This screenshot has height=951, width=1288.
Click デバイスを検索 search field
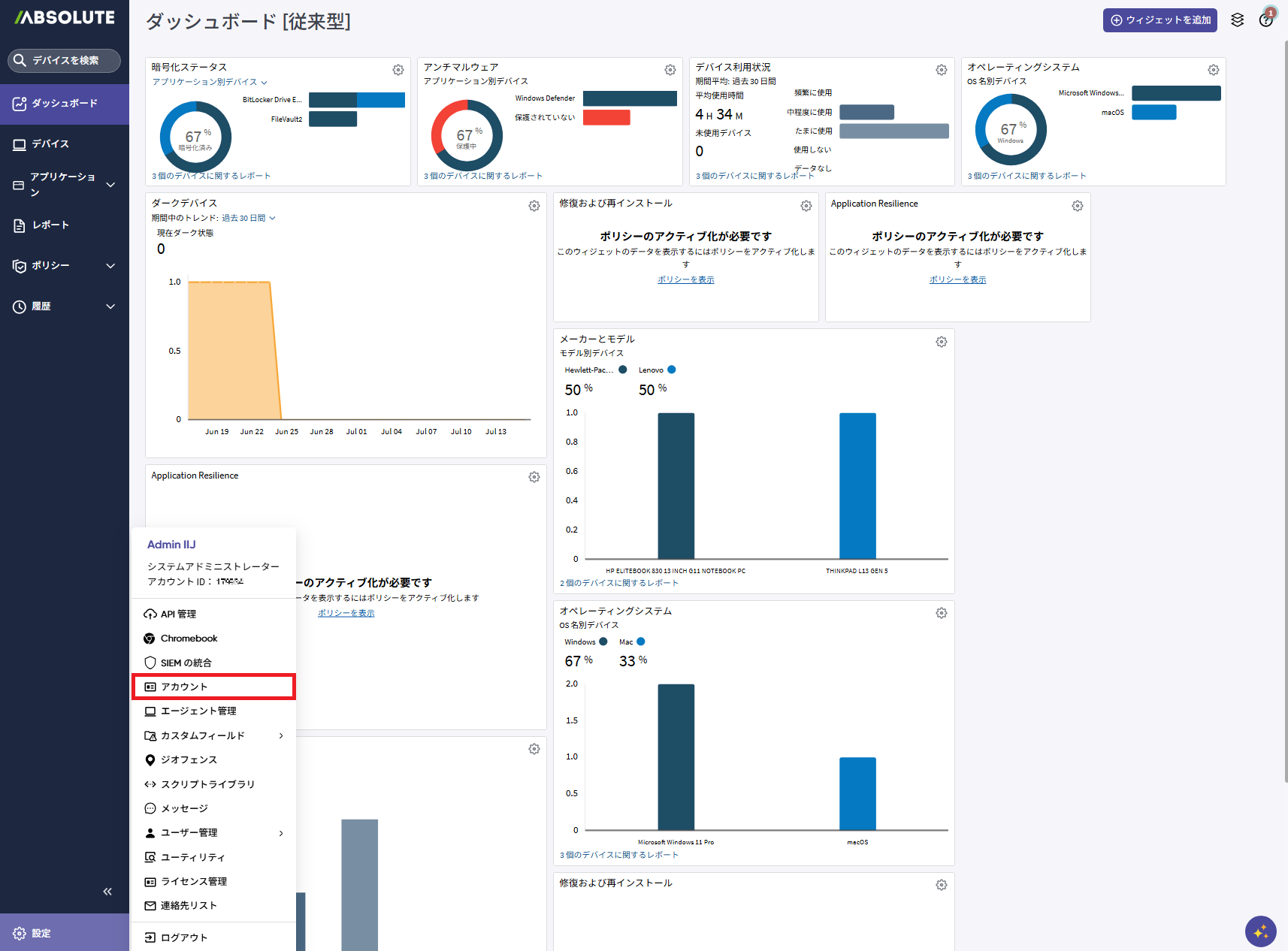(65, 61)
